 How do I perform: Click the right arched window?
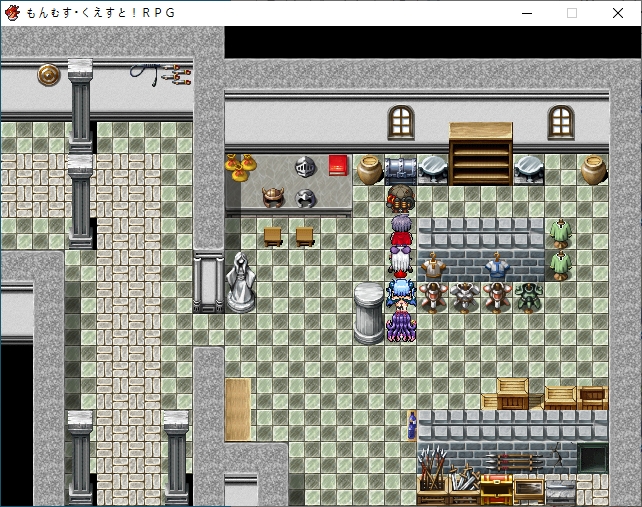[561, 122]
